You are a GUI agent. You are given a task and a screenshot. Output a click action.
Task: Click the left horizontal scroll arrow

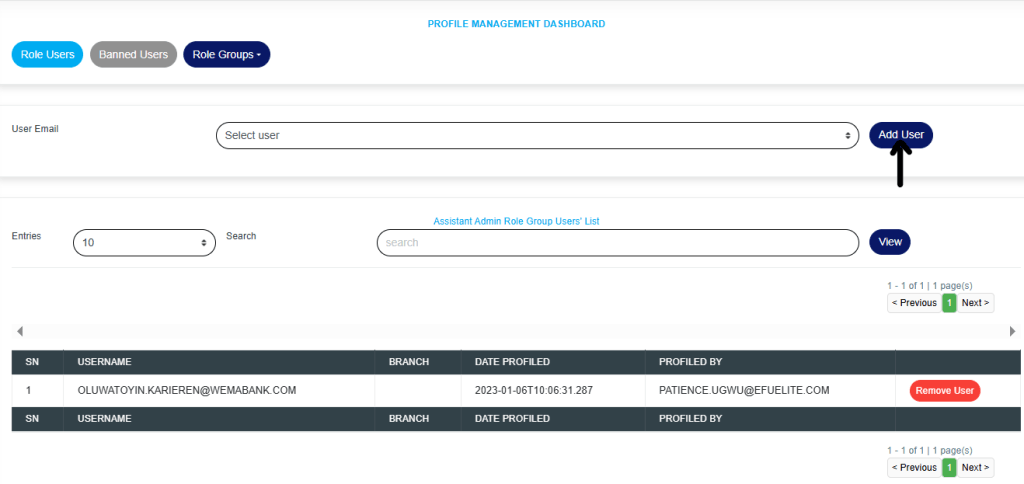pos(20,331)
